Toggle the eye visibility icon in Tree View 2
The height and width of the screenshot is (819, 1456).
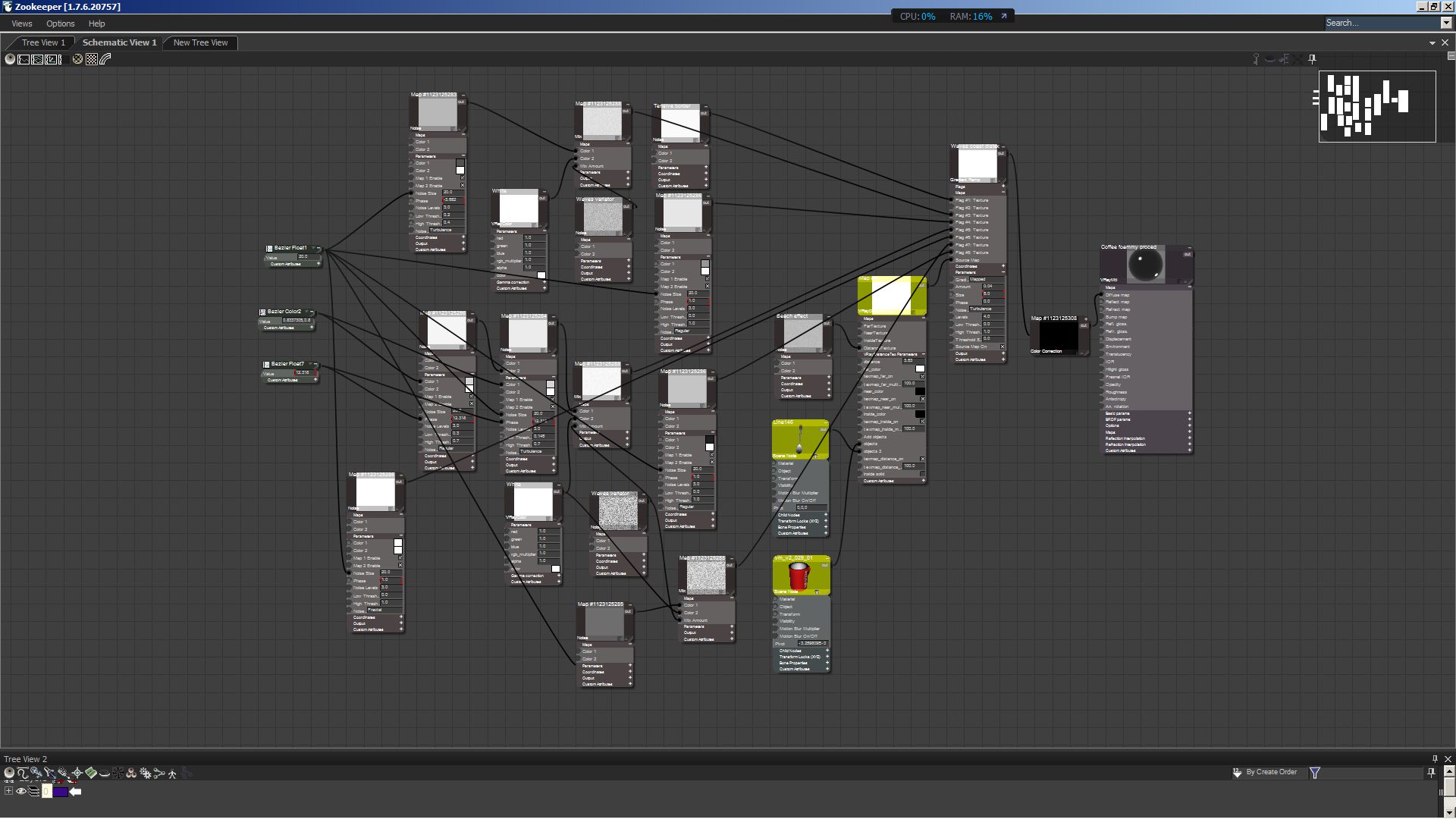click(21, 791)
